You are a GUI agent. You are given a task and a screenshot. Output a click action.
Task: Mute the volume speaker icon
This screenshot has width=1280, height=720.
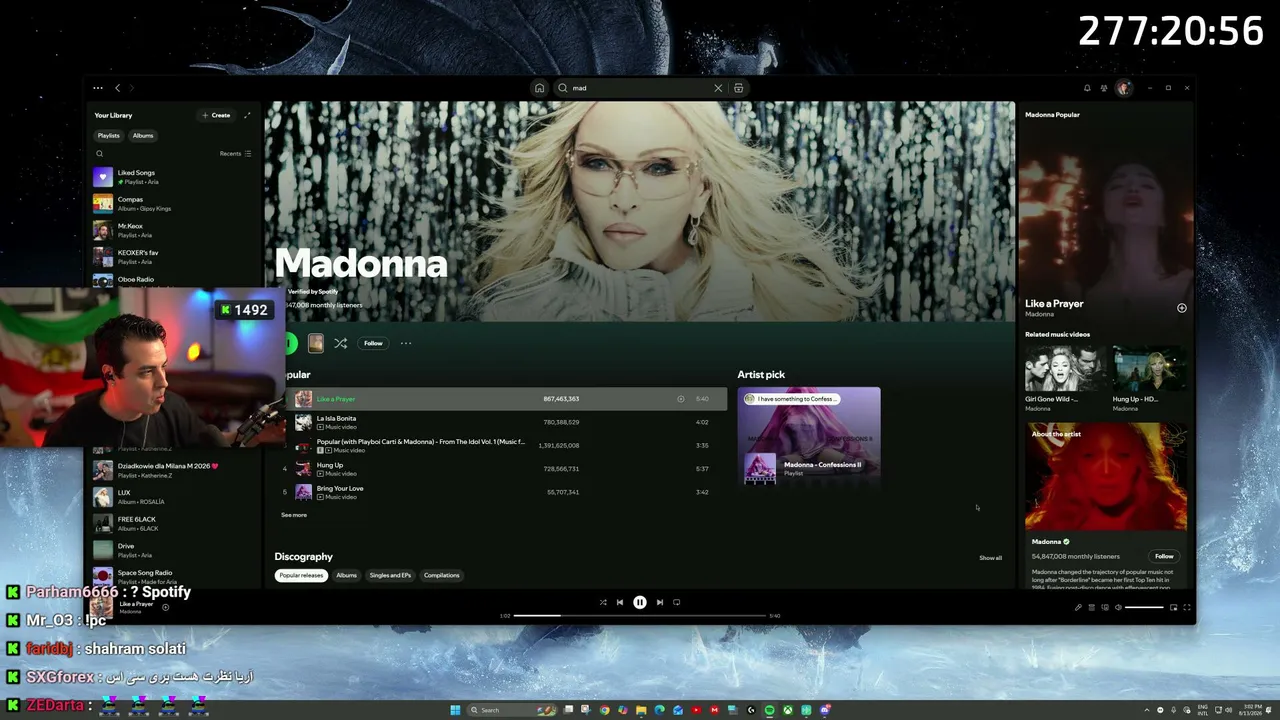(1118, 607)
